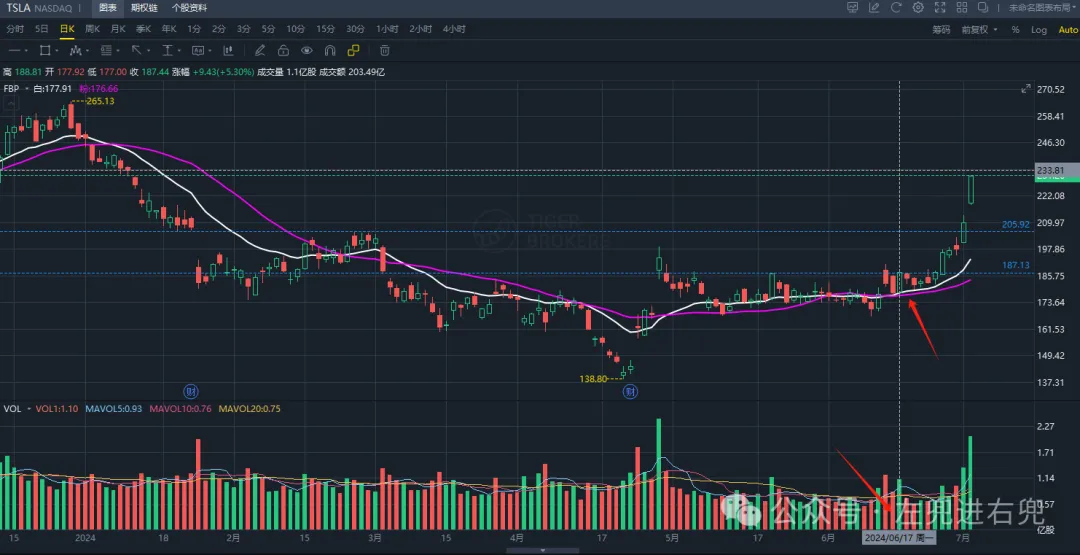The width and height of the screenshot is (1080, 555).
Task: Switch to the 期权链 tab
Action: point(144,8)
